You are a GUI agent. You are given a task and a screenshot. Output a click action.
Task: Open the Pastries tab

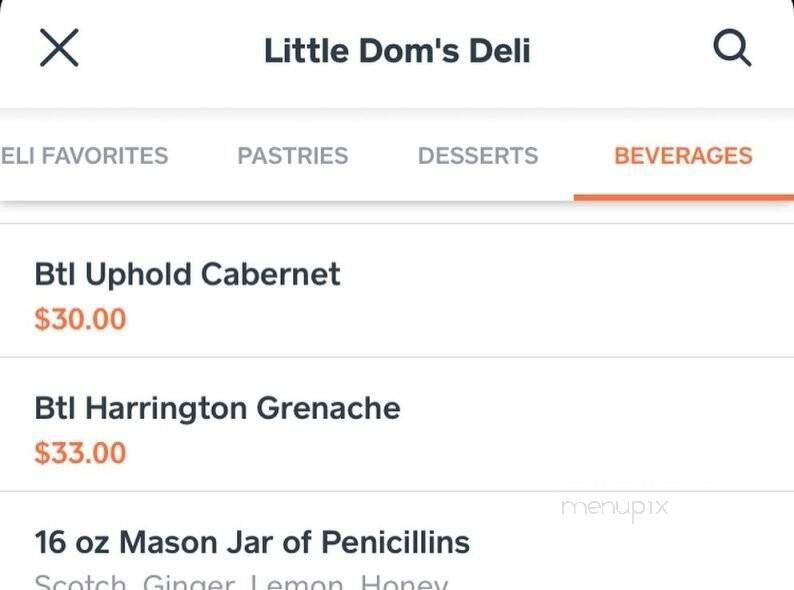[x=292, y=156]
